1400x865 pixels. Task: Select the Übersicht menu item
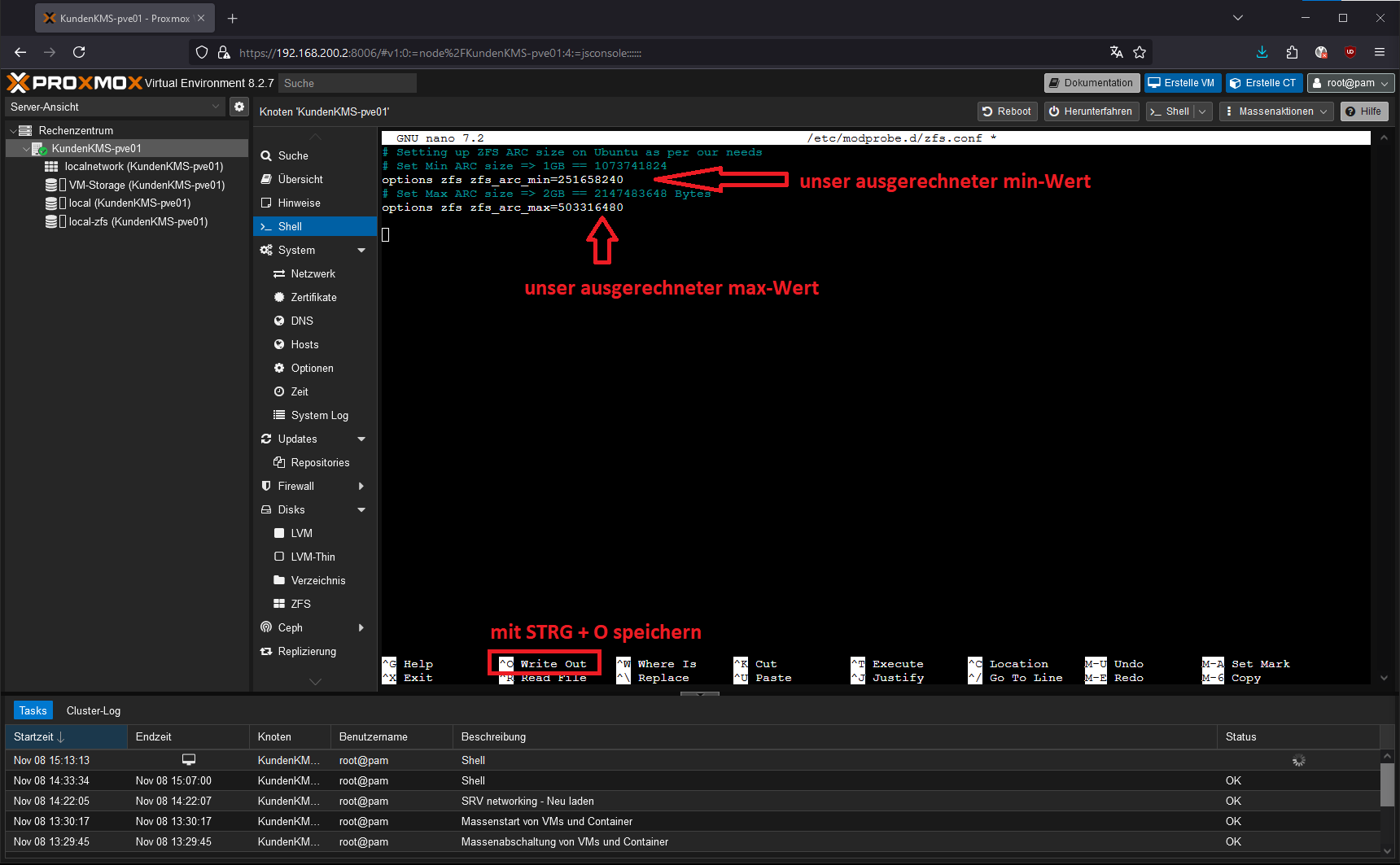coord(300,179)
